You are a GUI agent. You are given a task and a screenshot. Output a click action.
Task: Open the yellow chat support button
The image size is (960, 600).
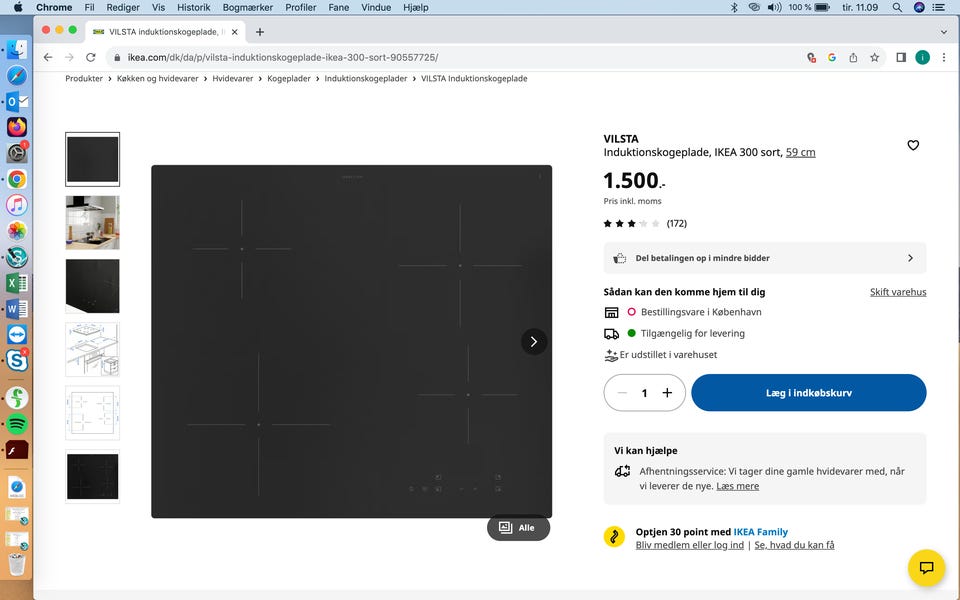tap(926, 568)
